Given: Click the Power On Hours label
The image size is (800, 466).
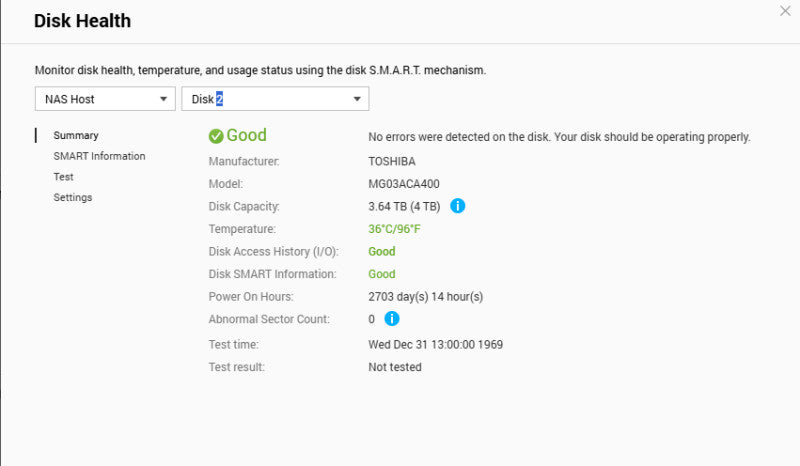Looking at the screenshot, I should point(251,297).
